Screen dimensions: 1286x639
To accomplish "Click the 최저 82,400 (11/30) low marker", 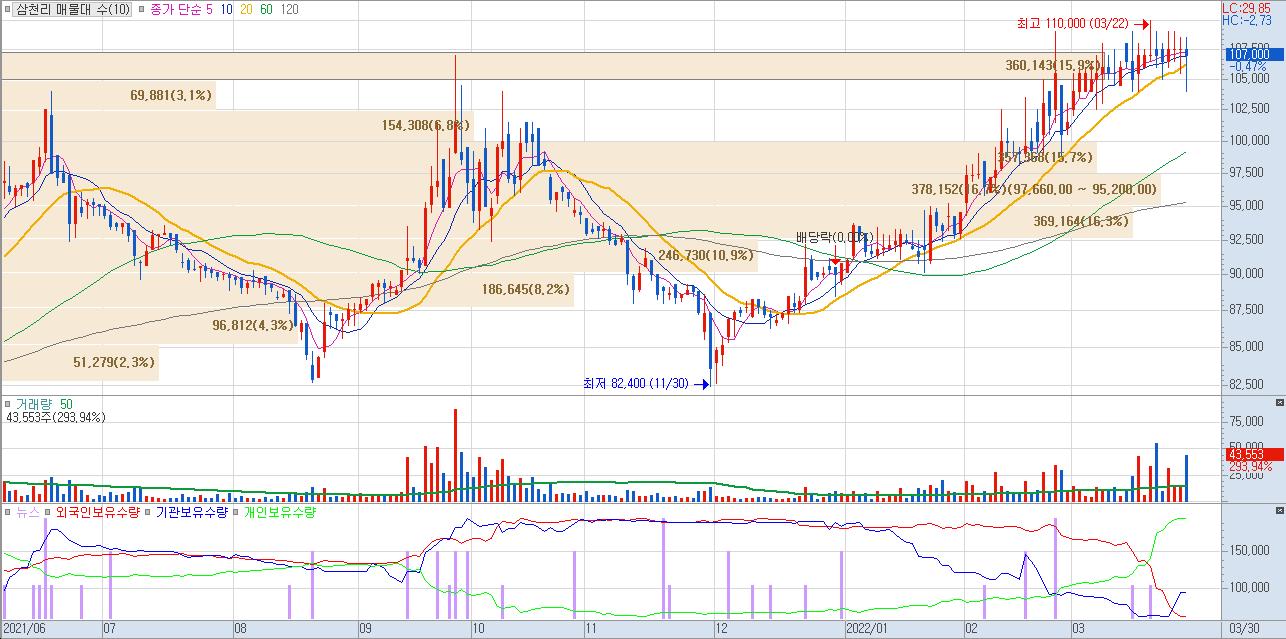I will pos(646,383).
